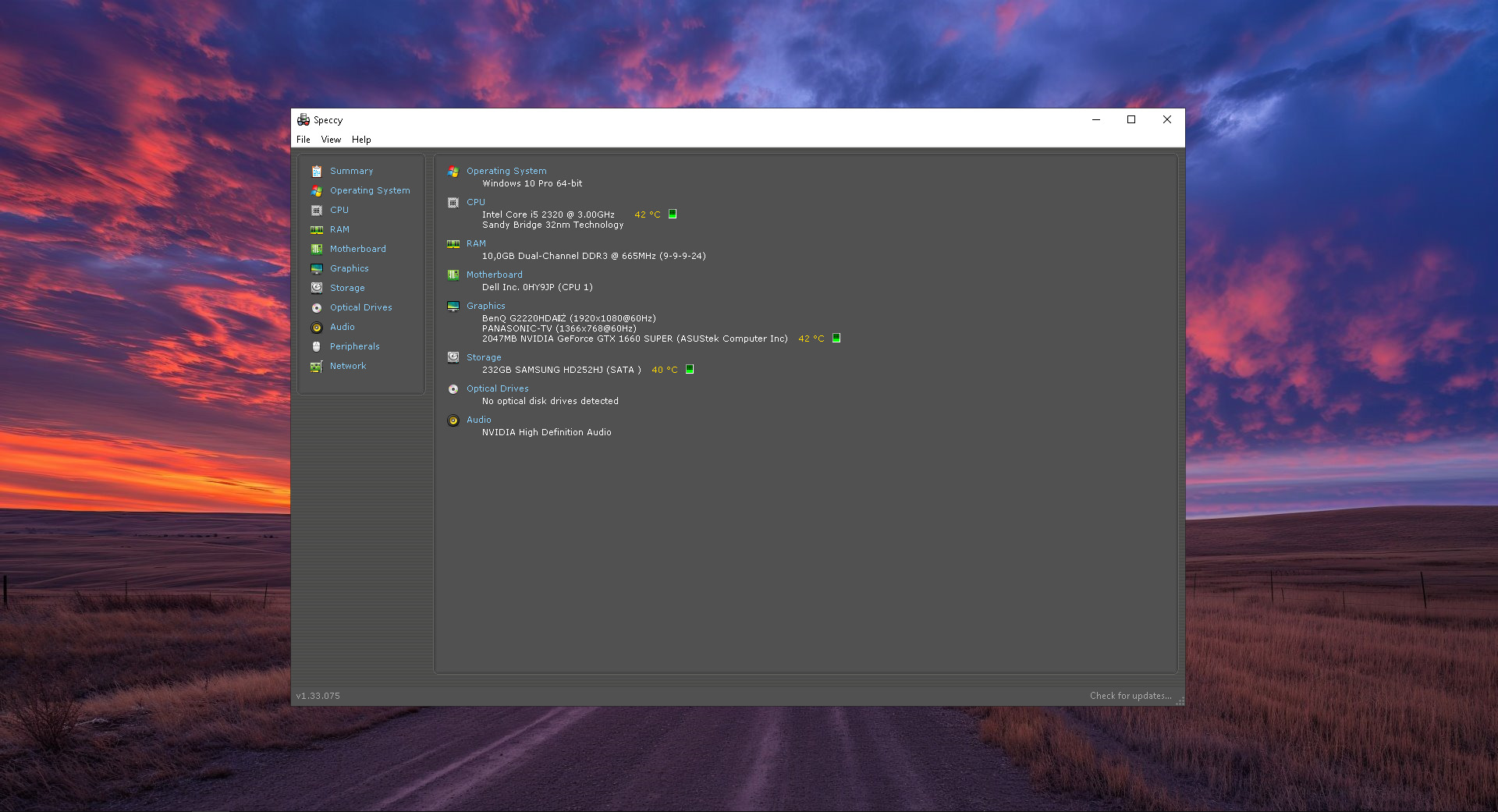
Task: Click the Summary icon in the sidebar
Action: tap(317, 172)
